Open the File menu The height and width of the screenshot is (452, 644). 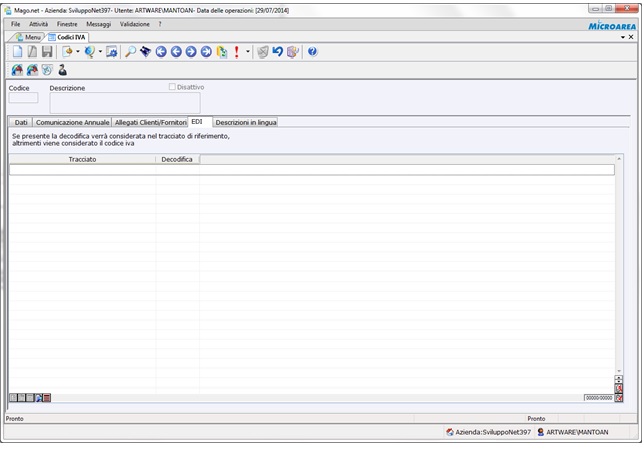pyautogui.click(x=16, y=23)
